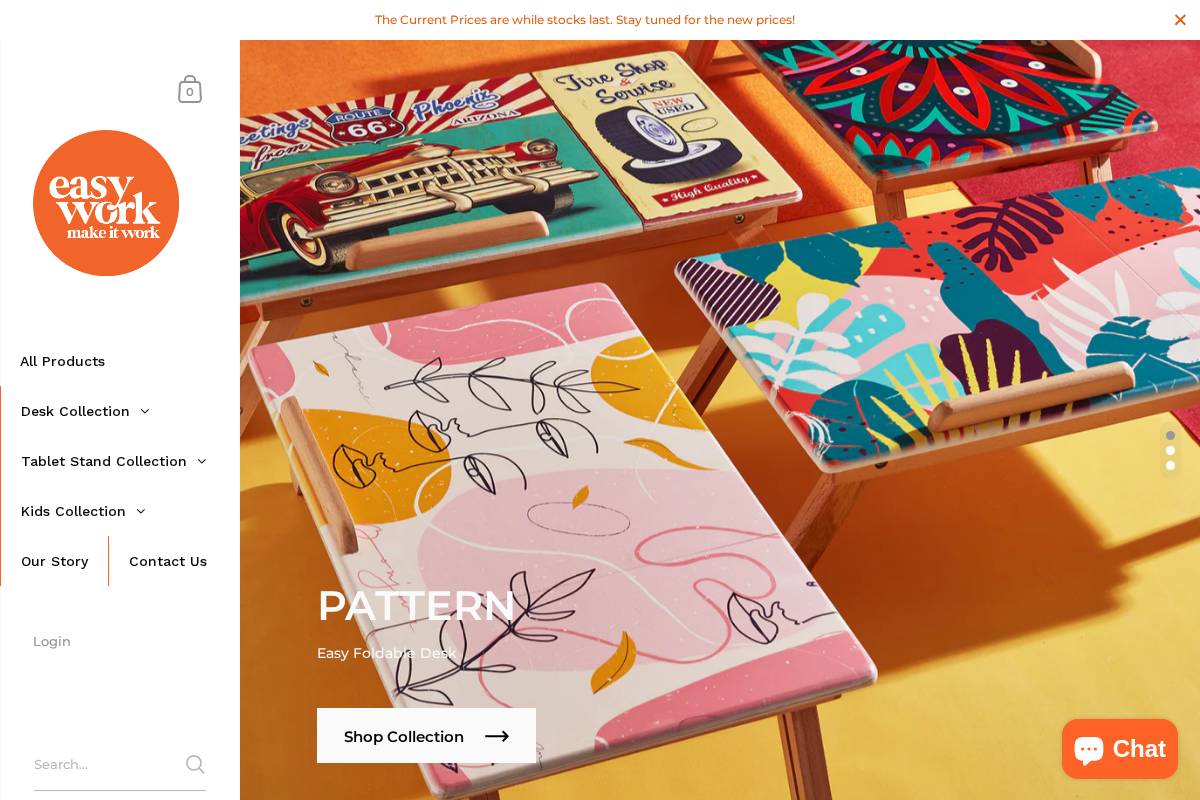This screenshot has width=1200, height=800.
Task: Open the Shopify Chat widget
Action: [1120, 749]
